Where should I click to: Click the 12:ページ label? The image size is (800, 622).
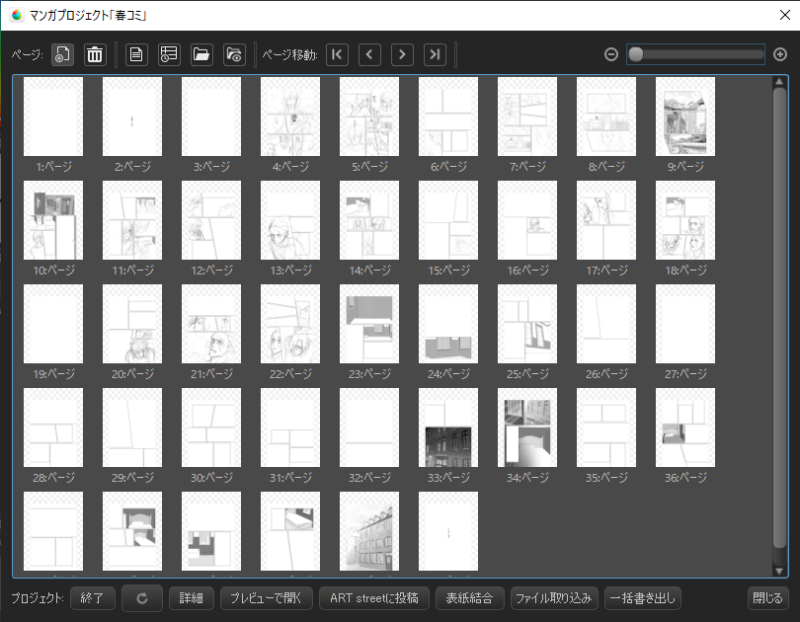211,270
